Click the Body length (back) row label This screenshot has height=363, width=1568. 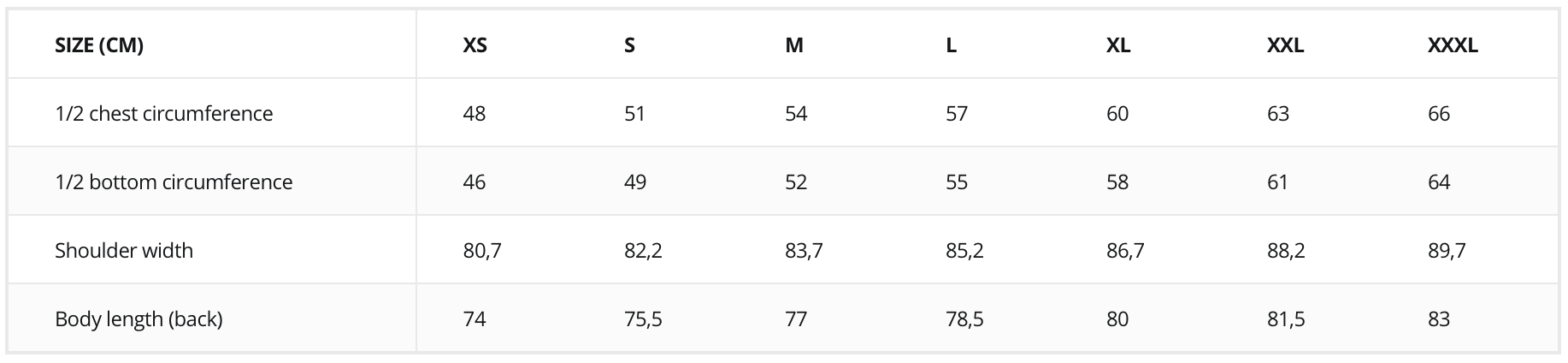pos(139,319)
